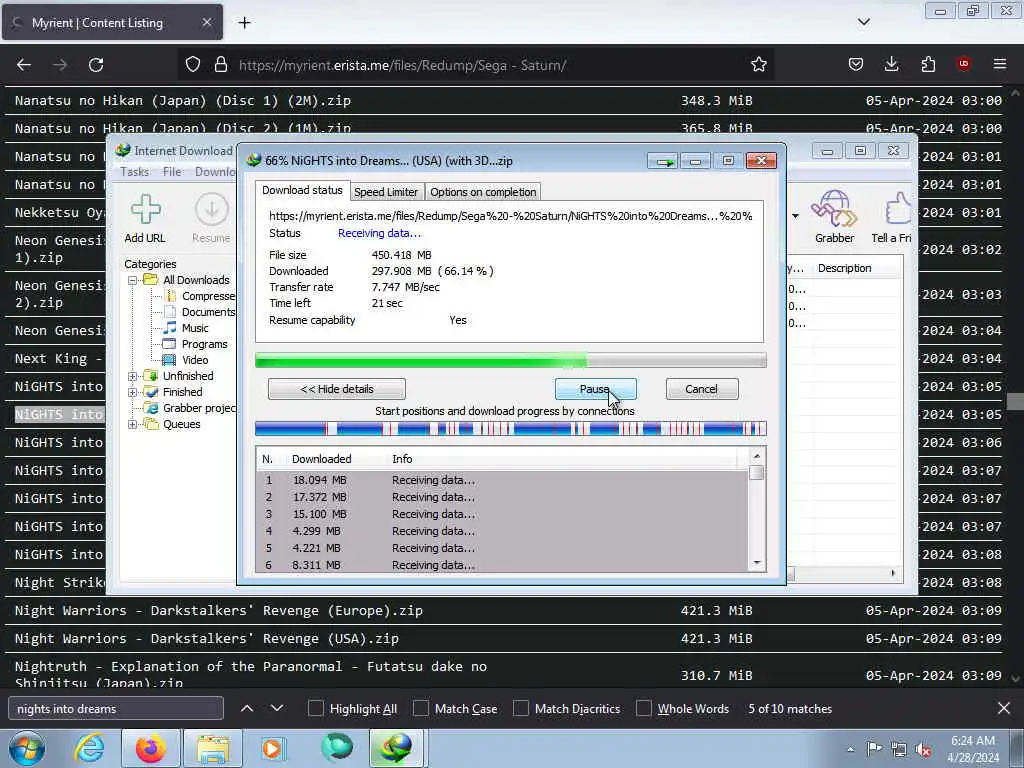Click the Hide details button
The image size is (1024, 768).
coord(336,389)
